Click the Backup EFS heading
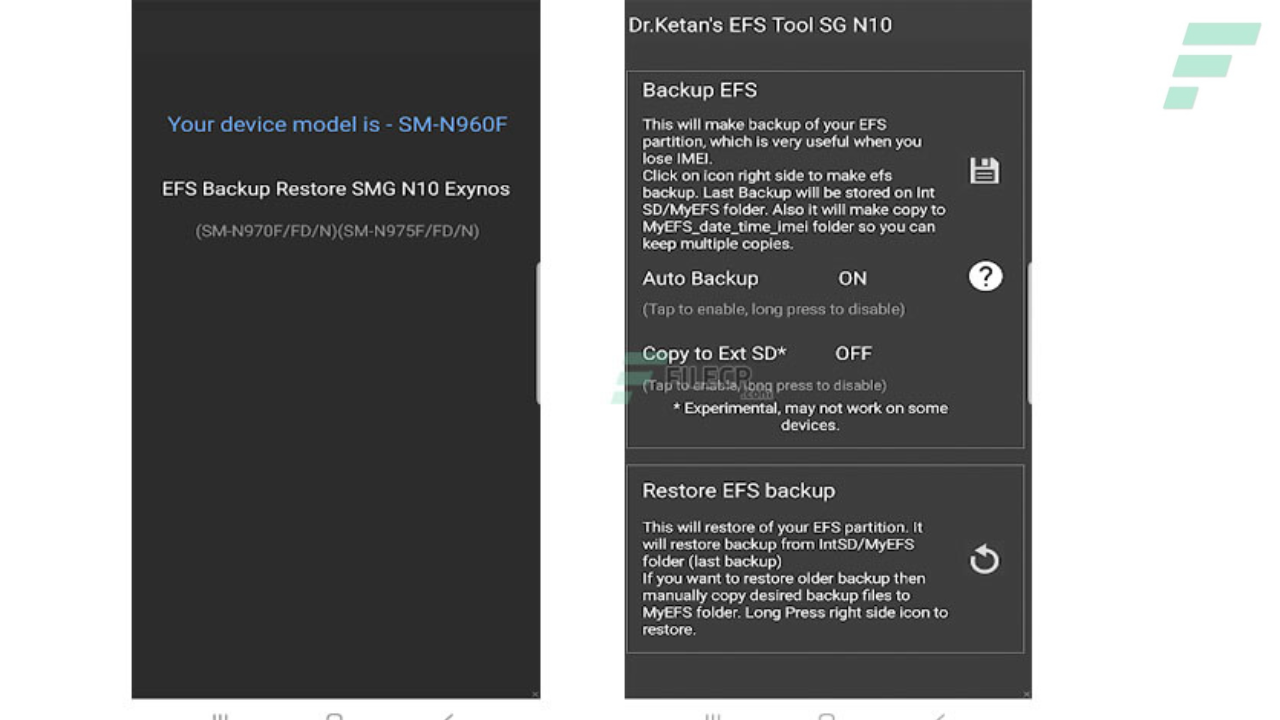Image resolution: width=1280 pixels, height=720 pixels. click(699, 90)
